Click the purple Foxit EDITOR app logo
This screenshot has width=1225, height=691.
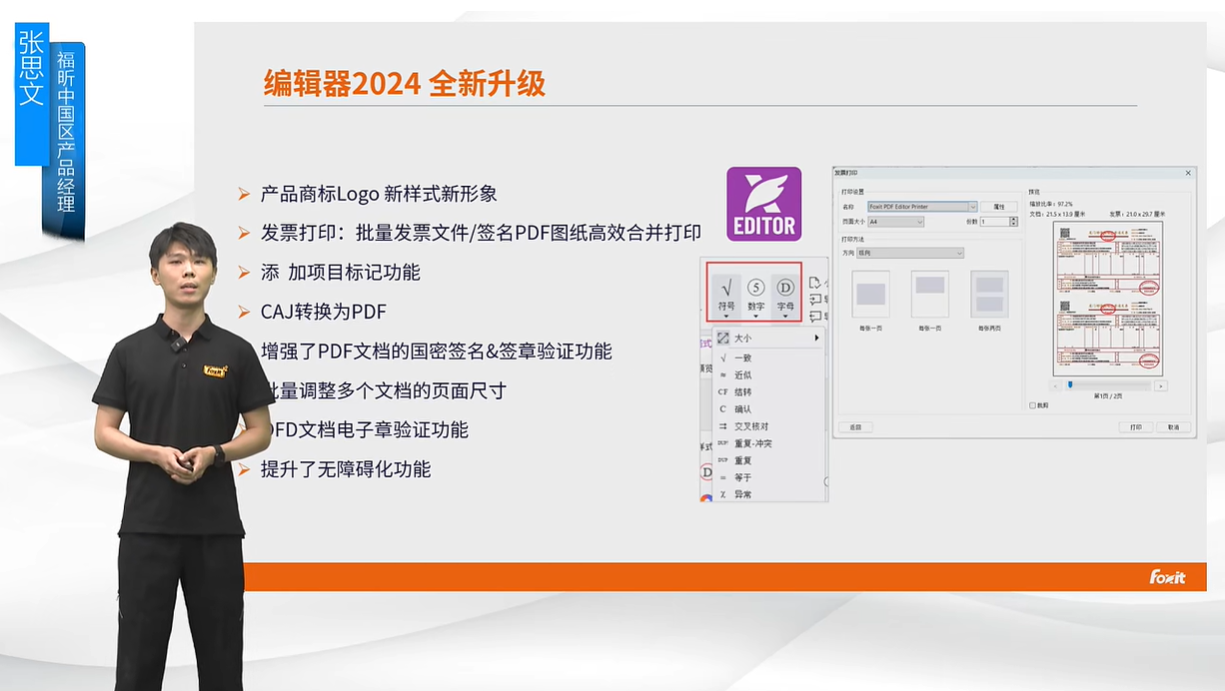[x=765, y=203]
